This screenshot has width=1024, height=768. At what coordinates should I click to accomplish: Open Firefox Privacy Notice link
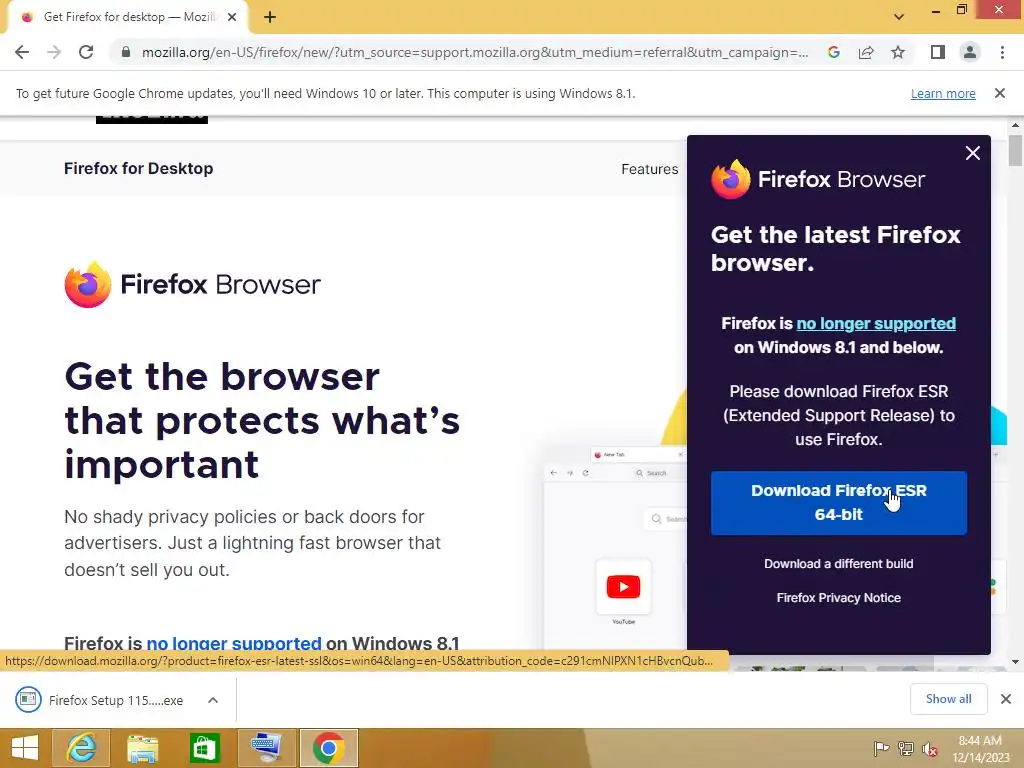(839, 598)
